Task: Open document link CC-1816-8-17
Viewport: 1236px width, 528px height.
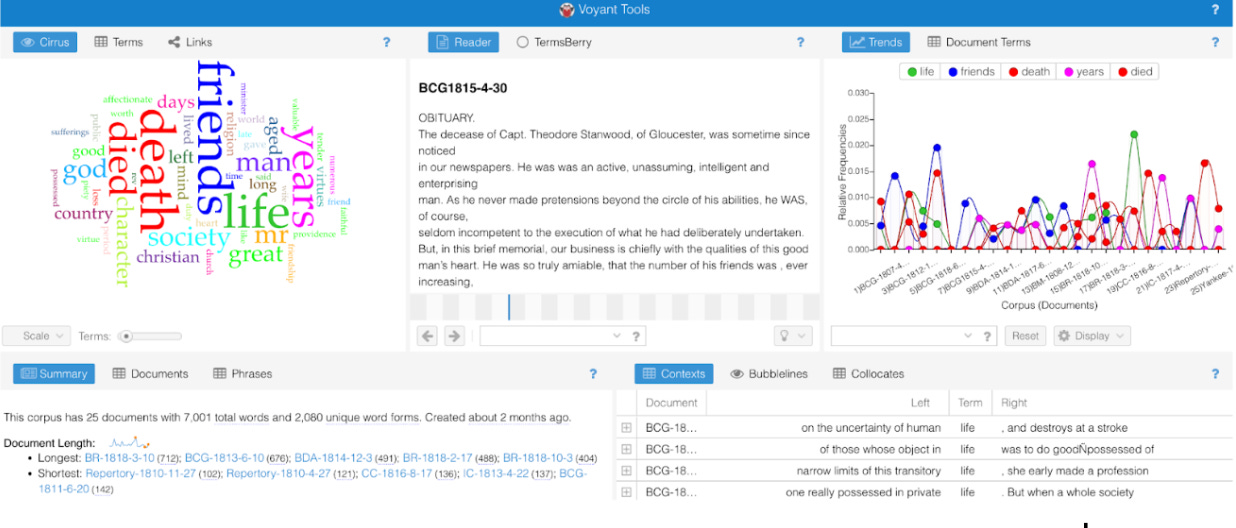Action: 401,473
